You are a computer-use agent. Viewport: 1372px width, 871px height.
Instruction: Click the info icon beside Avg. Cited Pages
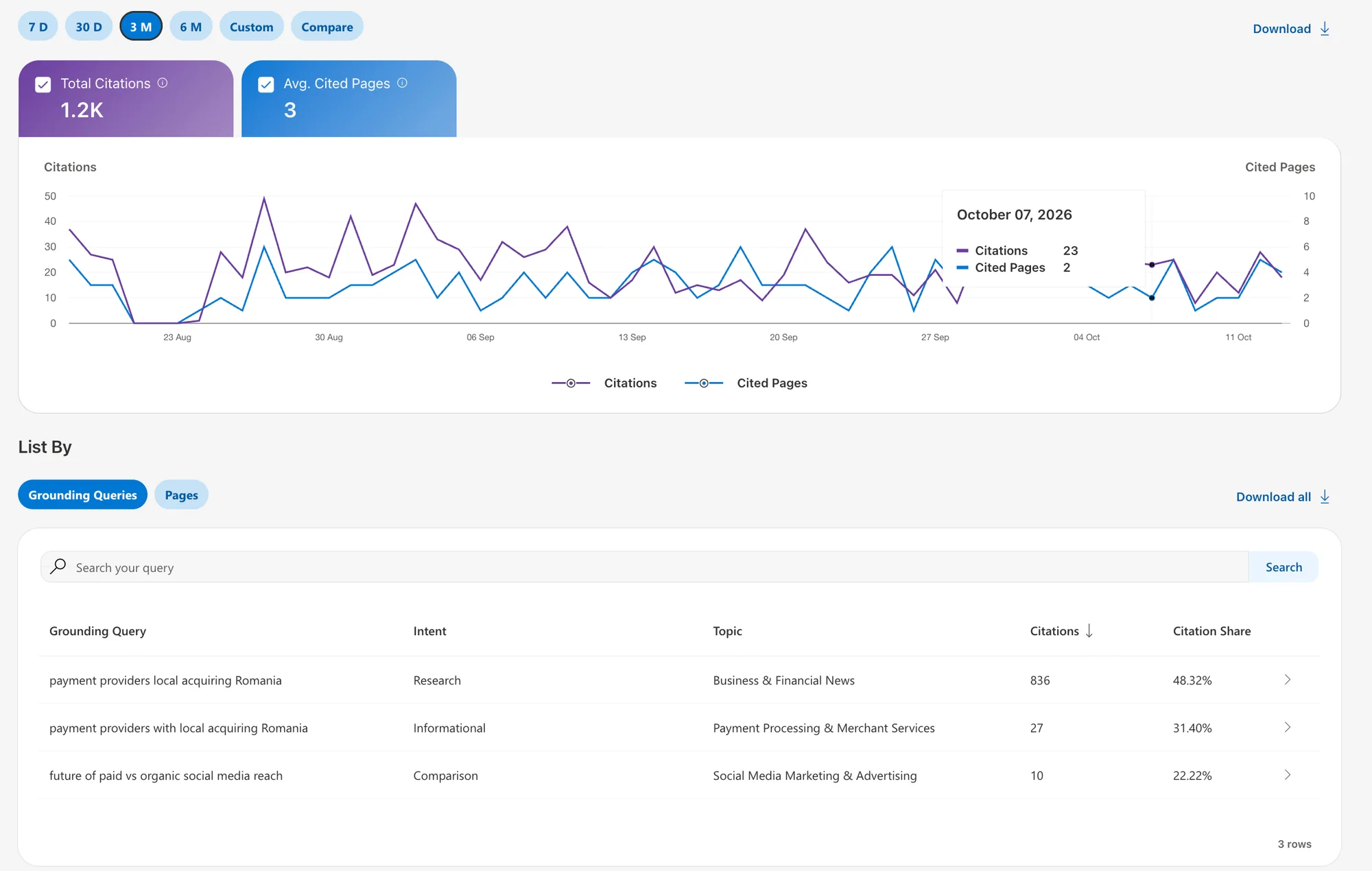[x=402, y=83]
